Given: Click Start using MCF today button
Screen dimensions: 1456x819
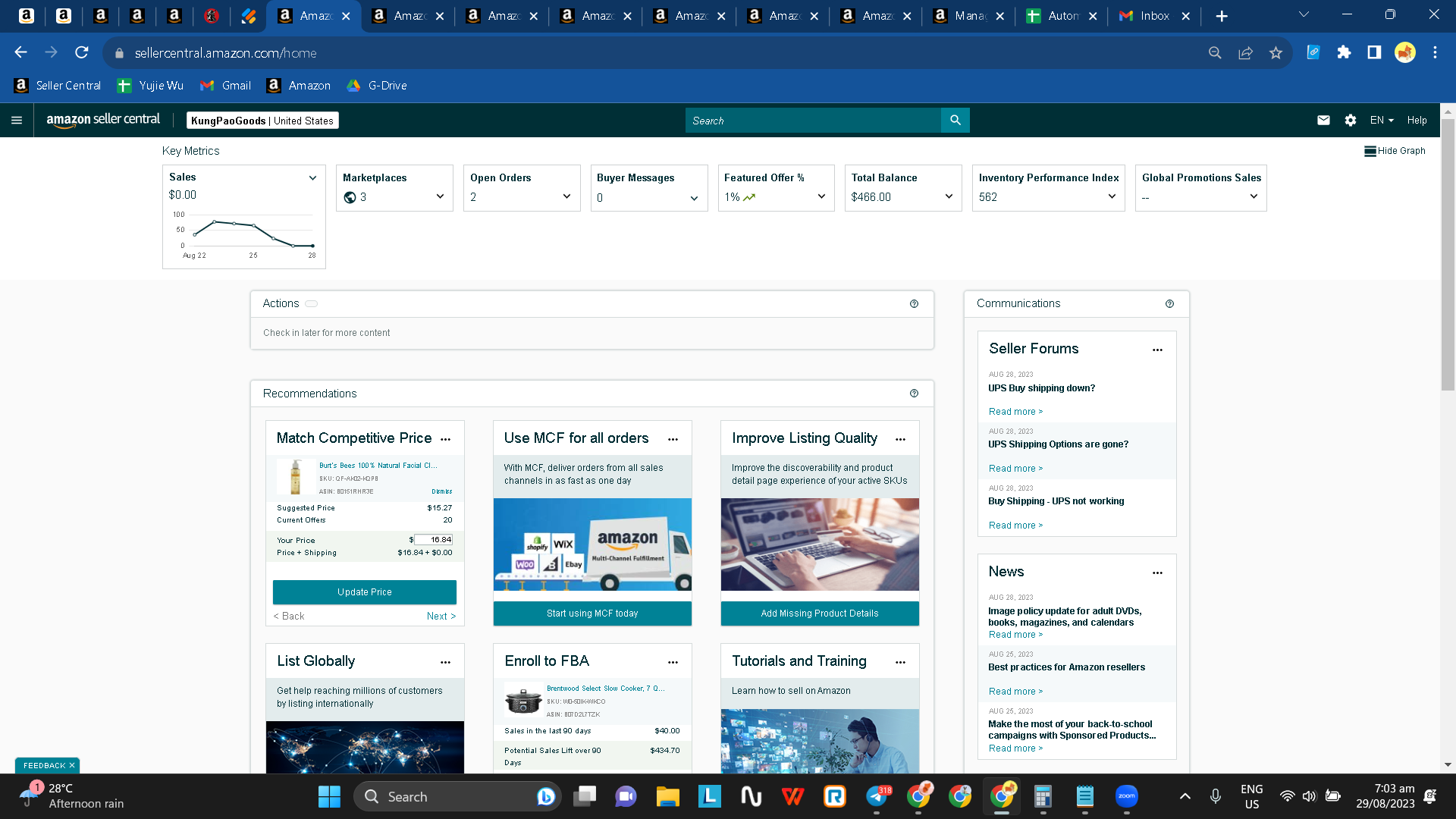Looking at the screenshot, I should click(592, 613).
